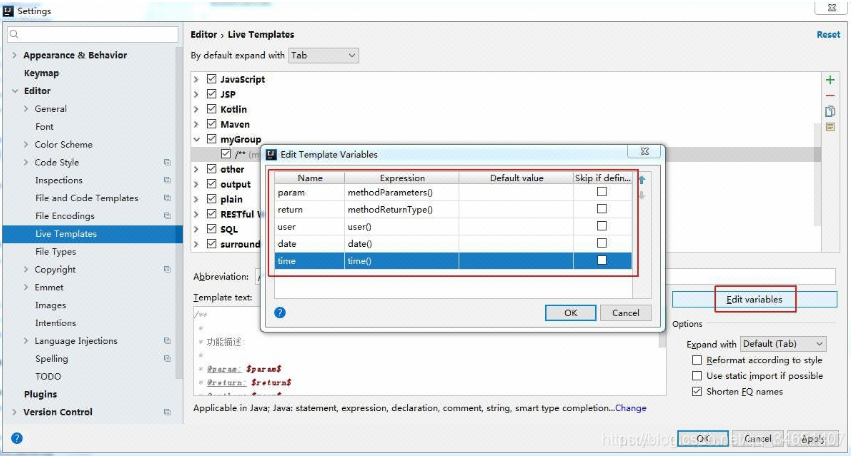Uncheck the JSP template group

point(212,94)
